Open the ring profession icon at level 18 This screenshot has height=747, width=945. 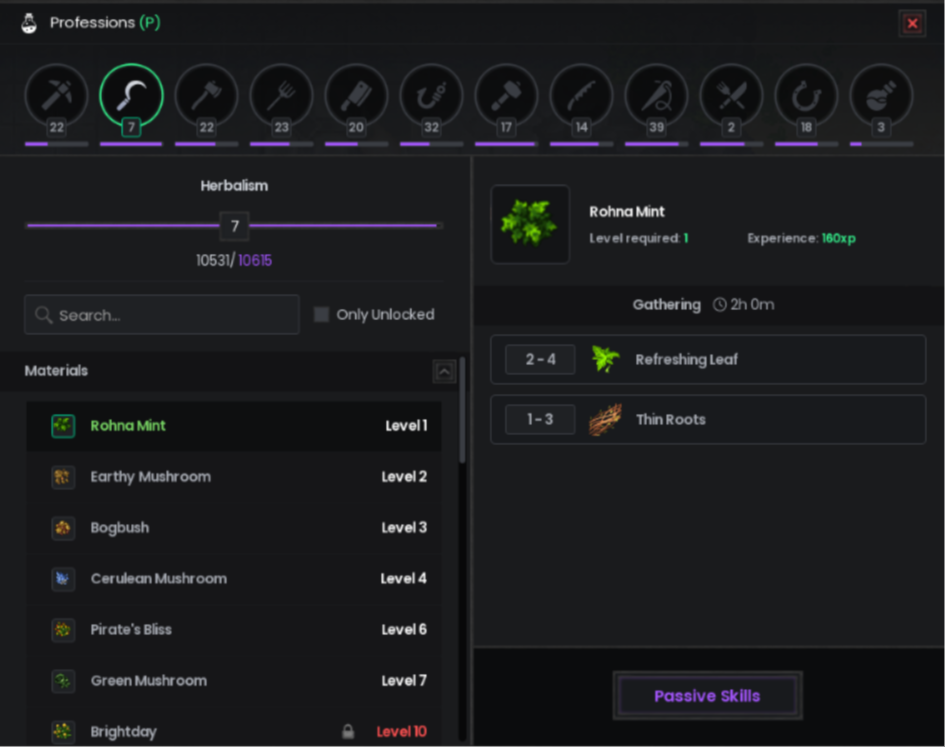806,95
